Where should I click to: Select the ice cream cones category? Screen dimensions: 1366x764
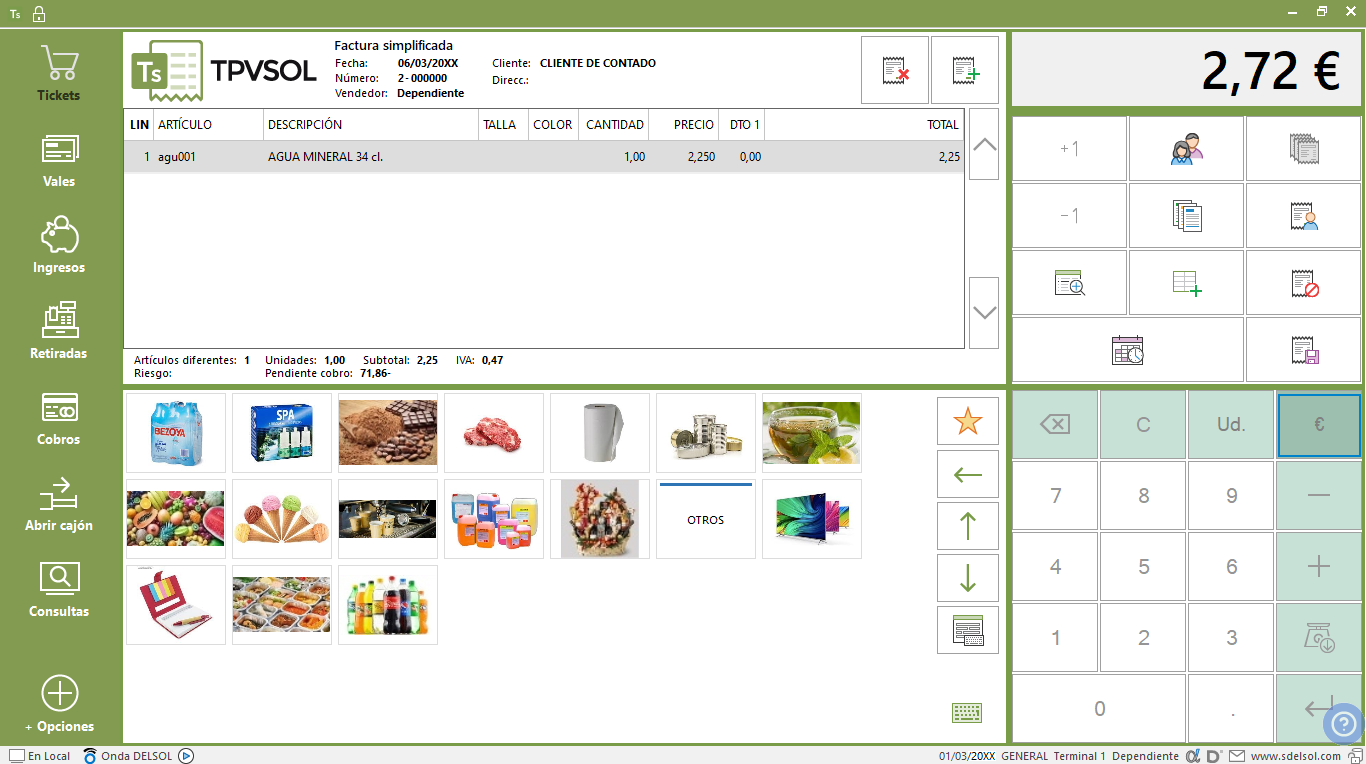(x=282, y=519)
